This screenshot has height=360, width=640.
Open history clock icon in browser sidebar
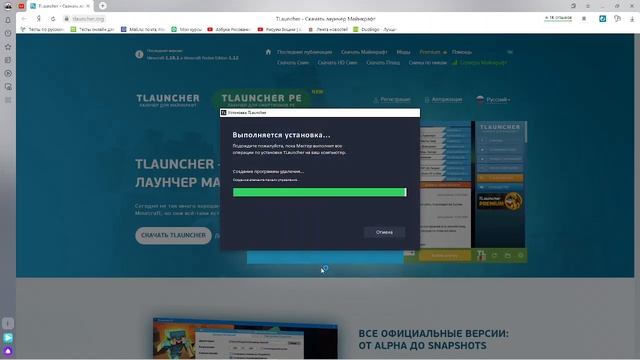pos(8,33)
